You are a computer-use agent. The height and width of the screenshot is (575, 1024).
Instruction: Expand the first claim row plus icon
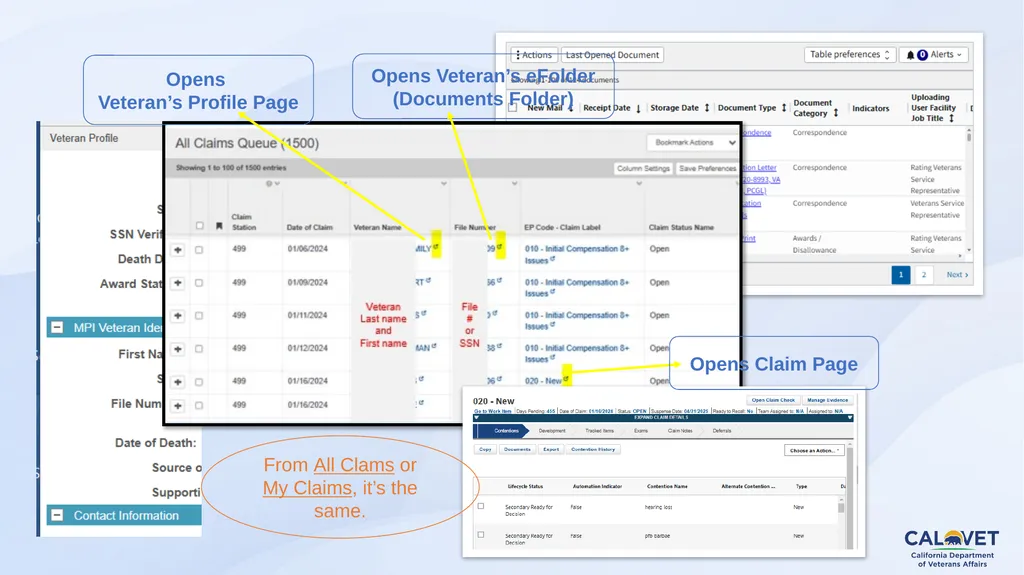178,250
